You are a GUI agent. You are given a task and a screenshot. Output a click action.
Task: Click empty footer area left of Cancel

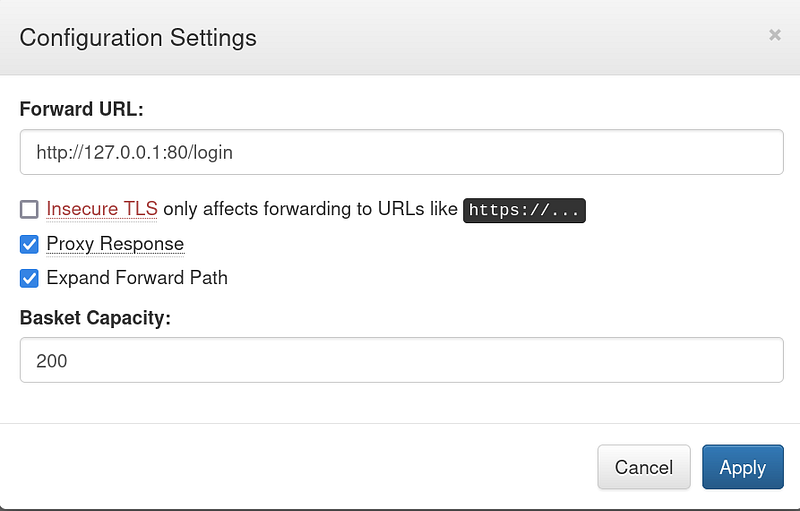(x=300, y=467)
